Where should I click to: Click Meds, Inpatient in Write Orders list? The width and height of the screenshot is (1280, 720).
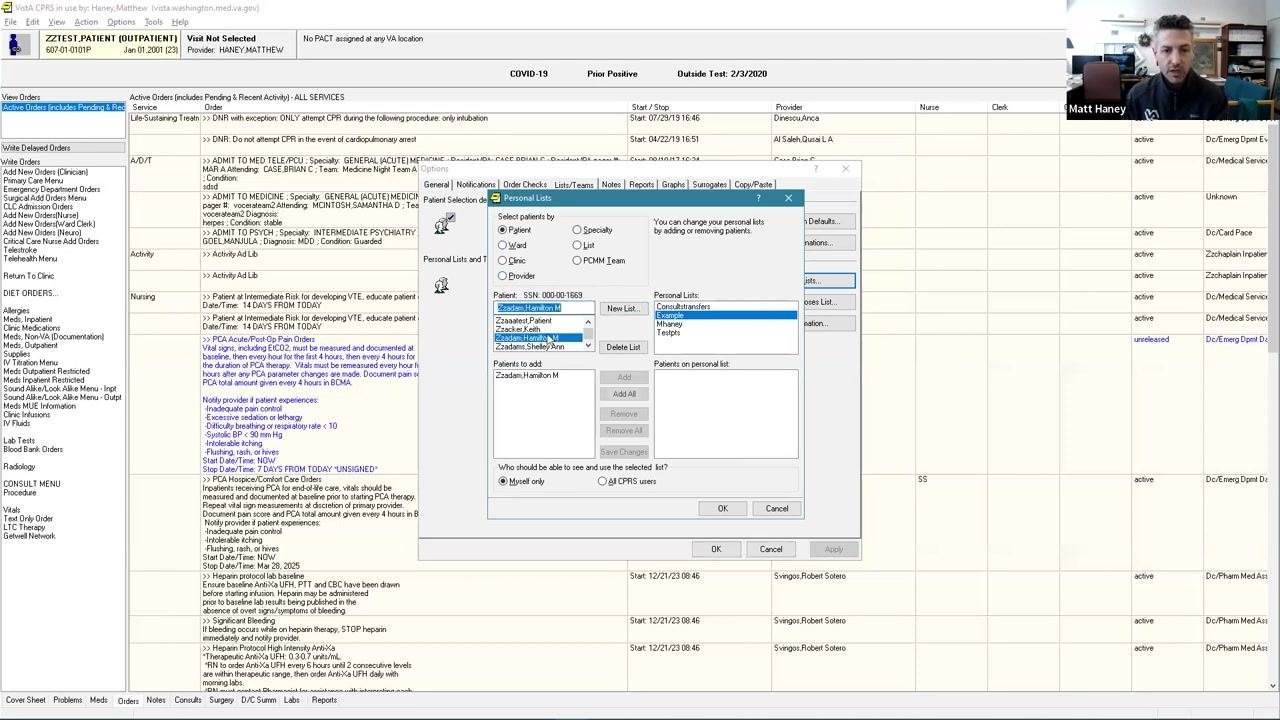pos(28,319)
